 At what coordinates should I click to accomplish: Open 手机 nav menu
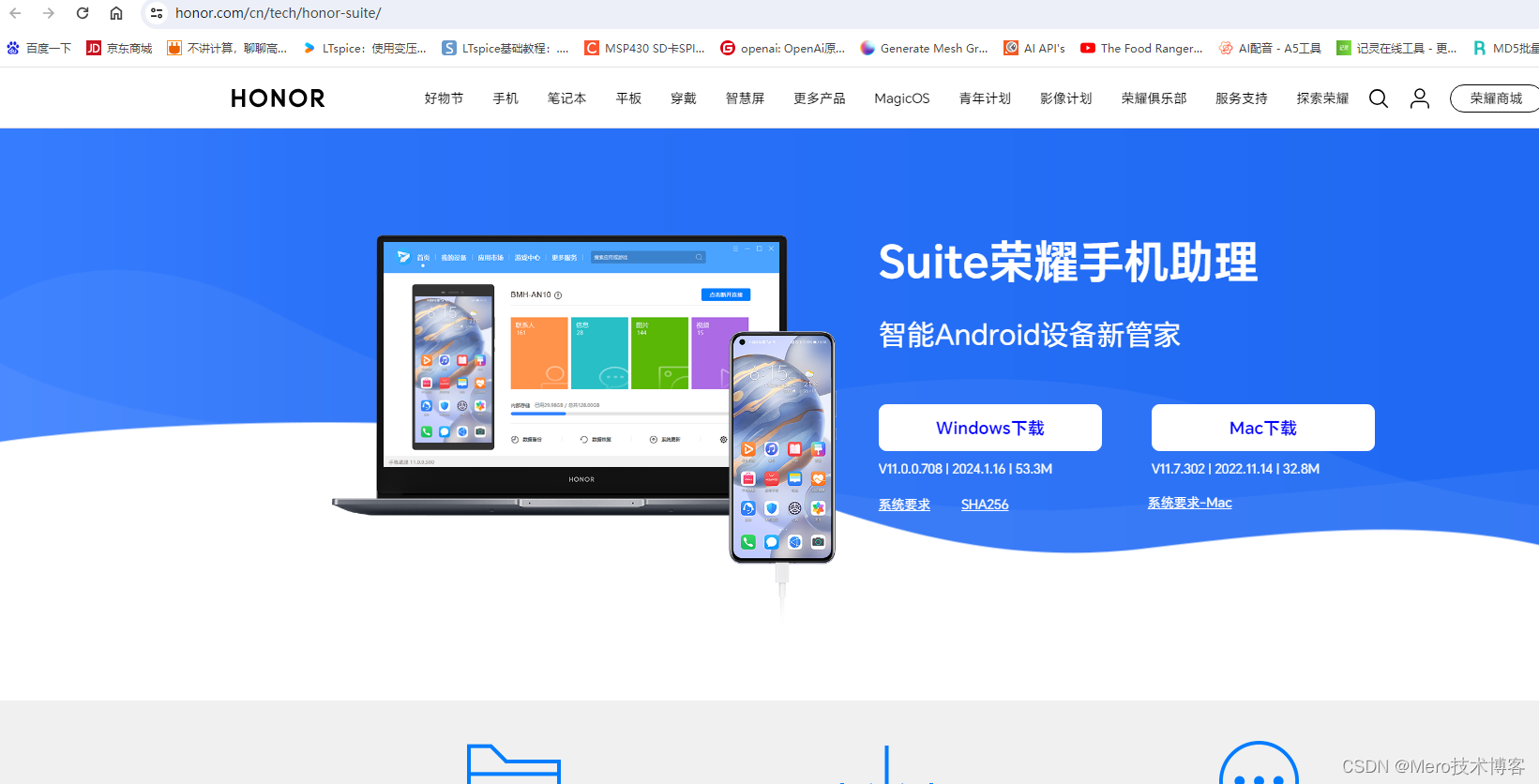click(505, 98)
